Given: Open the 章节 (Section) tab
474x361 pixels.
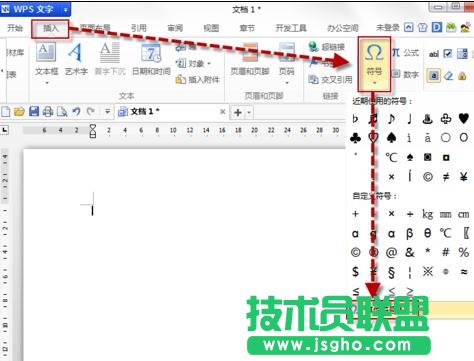Looking at the screenshot, I should (247, 28).
